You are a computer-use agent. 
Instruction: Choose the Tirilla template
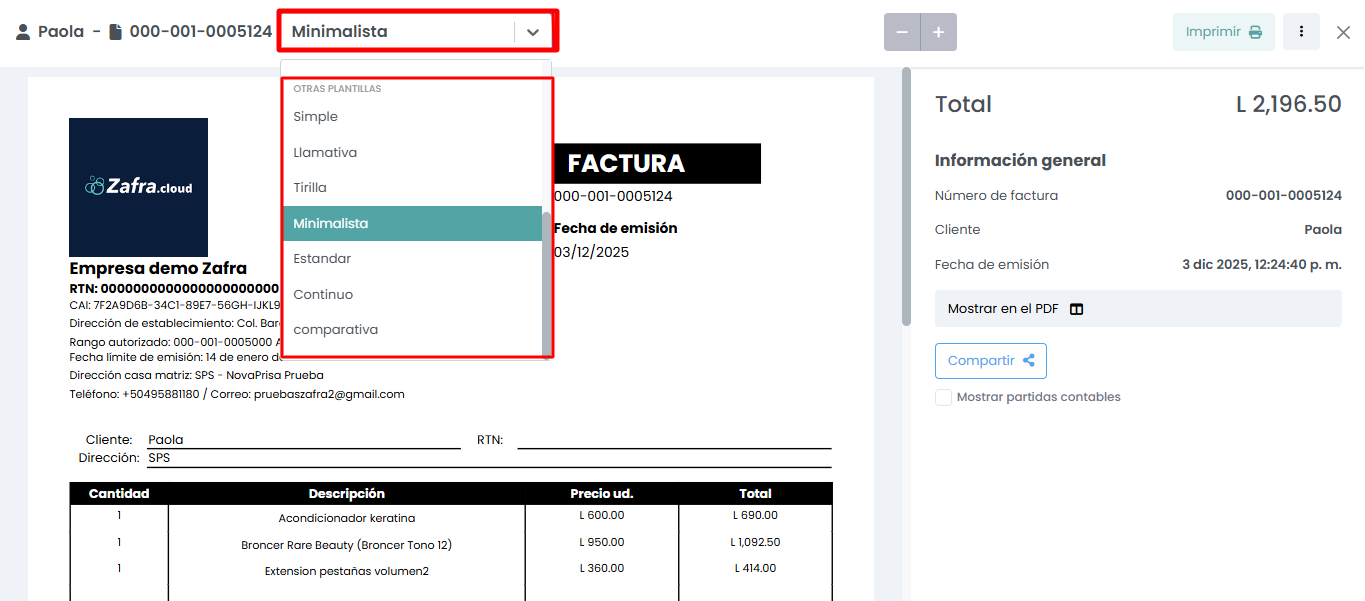tap(413, 188)
